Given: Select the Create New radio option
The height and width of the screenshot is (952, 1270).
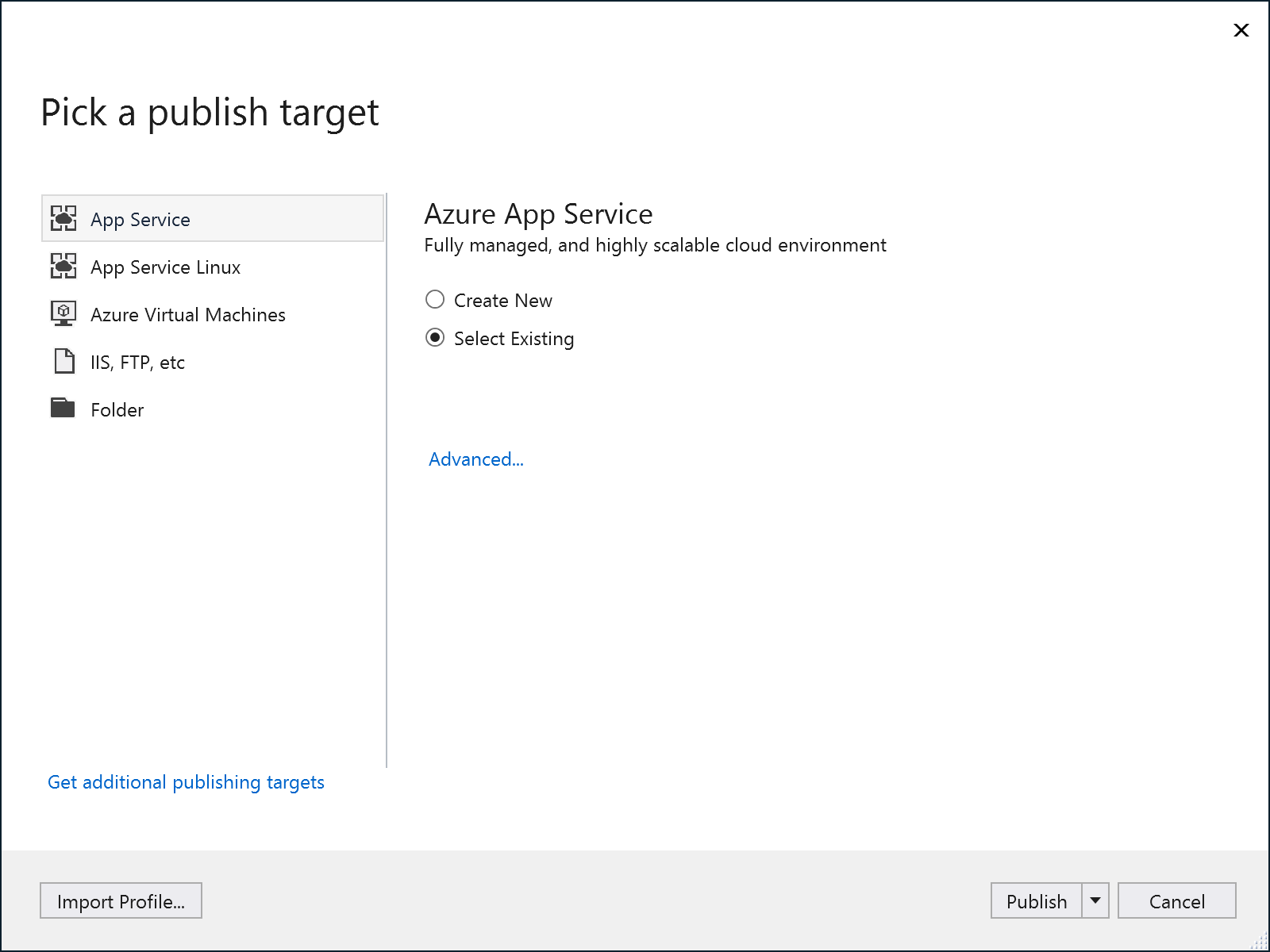Looking at the screenshot, I should point(435,300).
